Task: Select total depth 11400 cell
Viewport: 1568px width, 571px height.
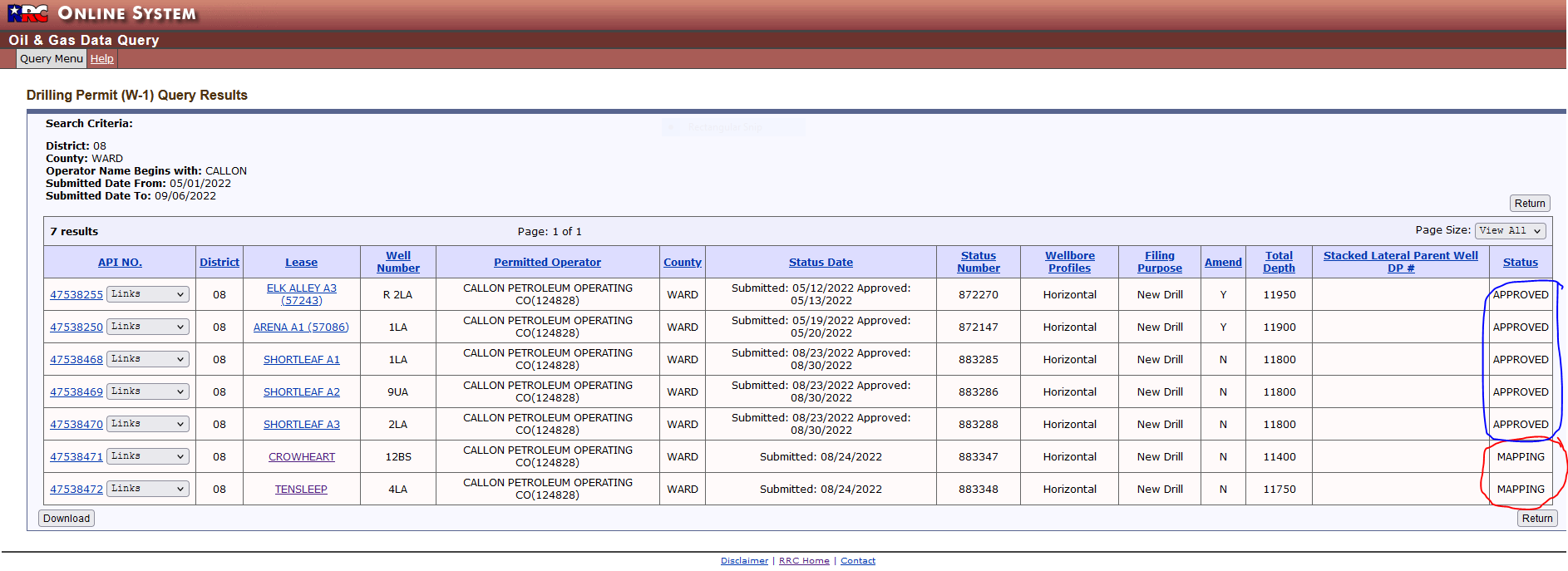Action: pyautogui.click(x=1279, y=457)
